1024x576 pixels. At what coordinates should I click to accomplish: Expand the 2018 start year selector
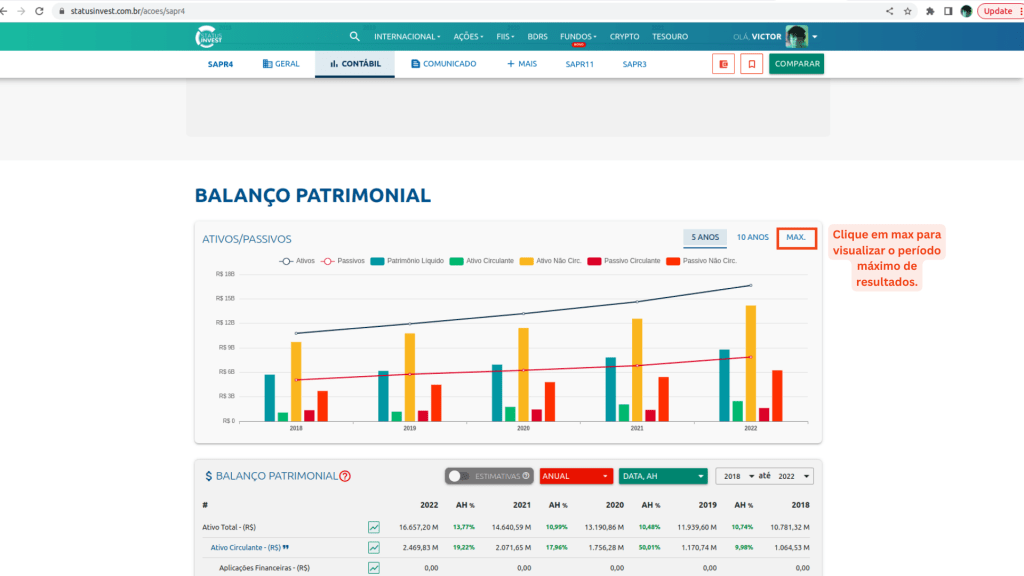735,477
